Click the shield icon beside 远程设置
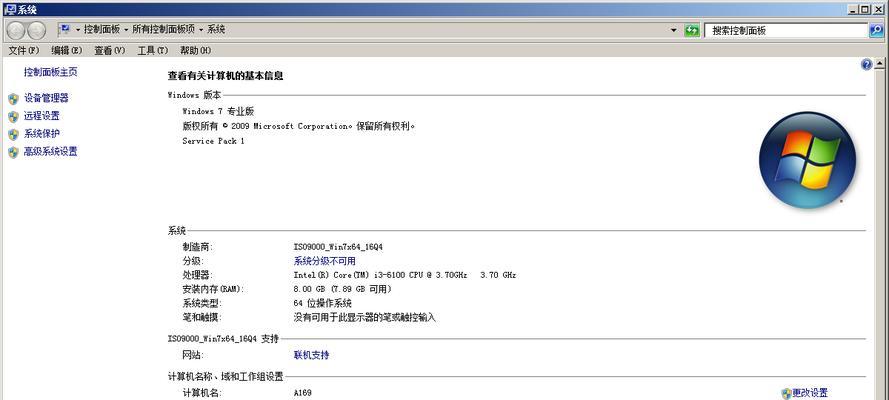This screenshot has height=400, width=889. 13,117
